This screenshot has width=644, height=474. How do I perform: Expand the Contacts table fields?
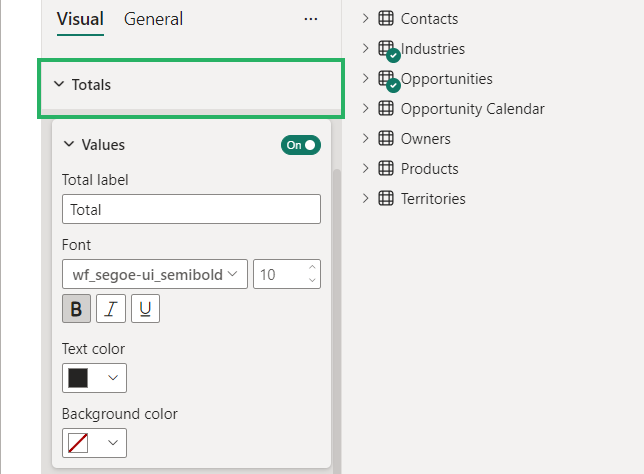coord(365,19)
